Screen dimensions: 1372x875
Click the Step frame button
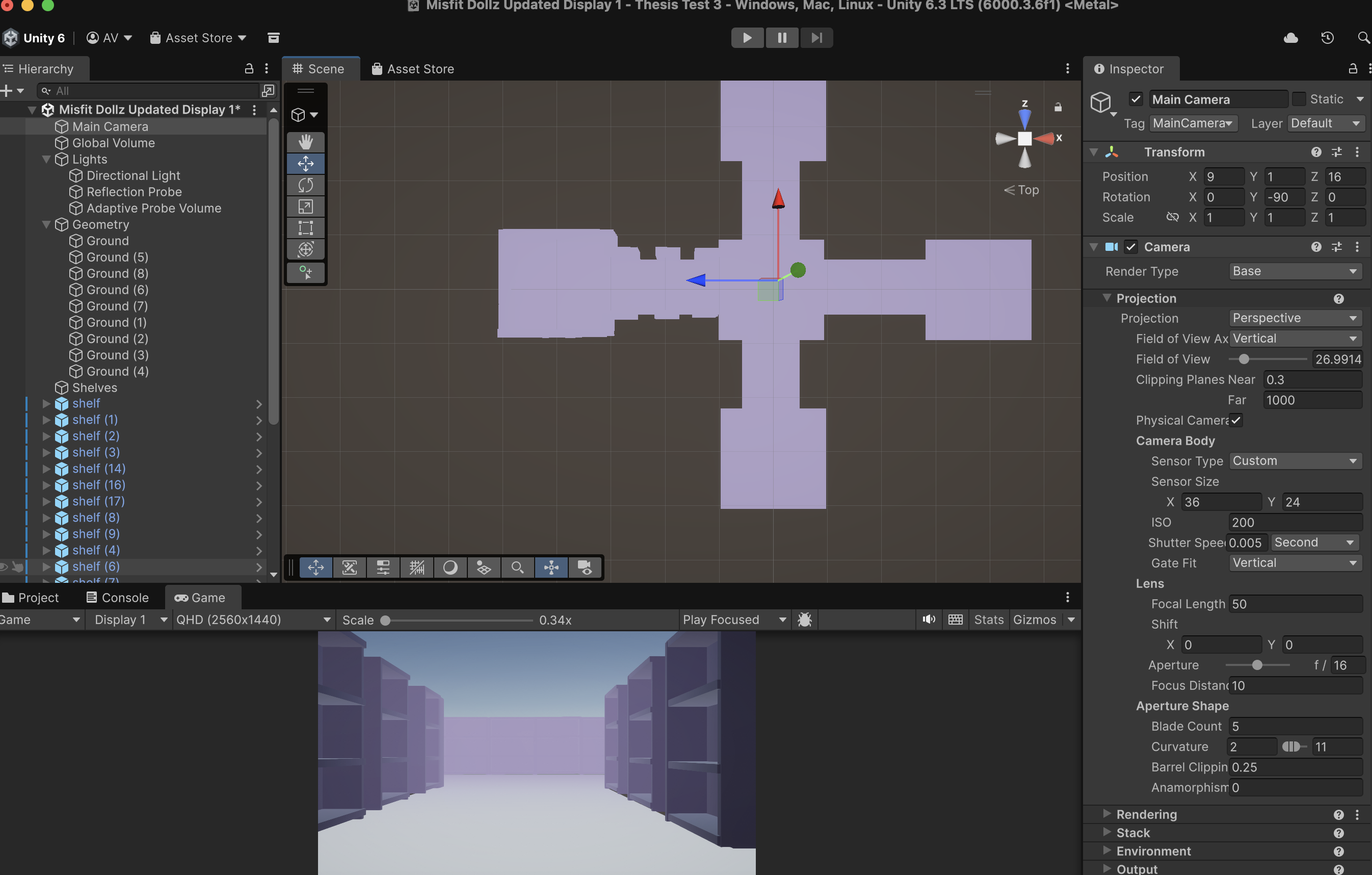pyautogui.click(x=816, y=38)
